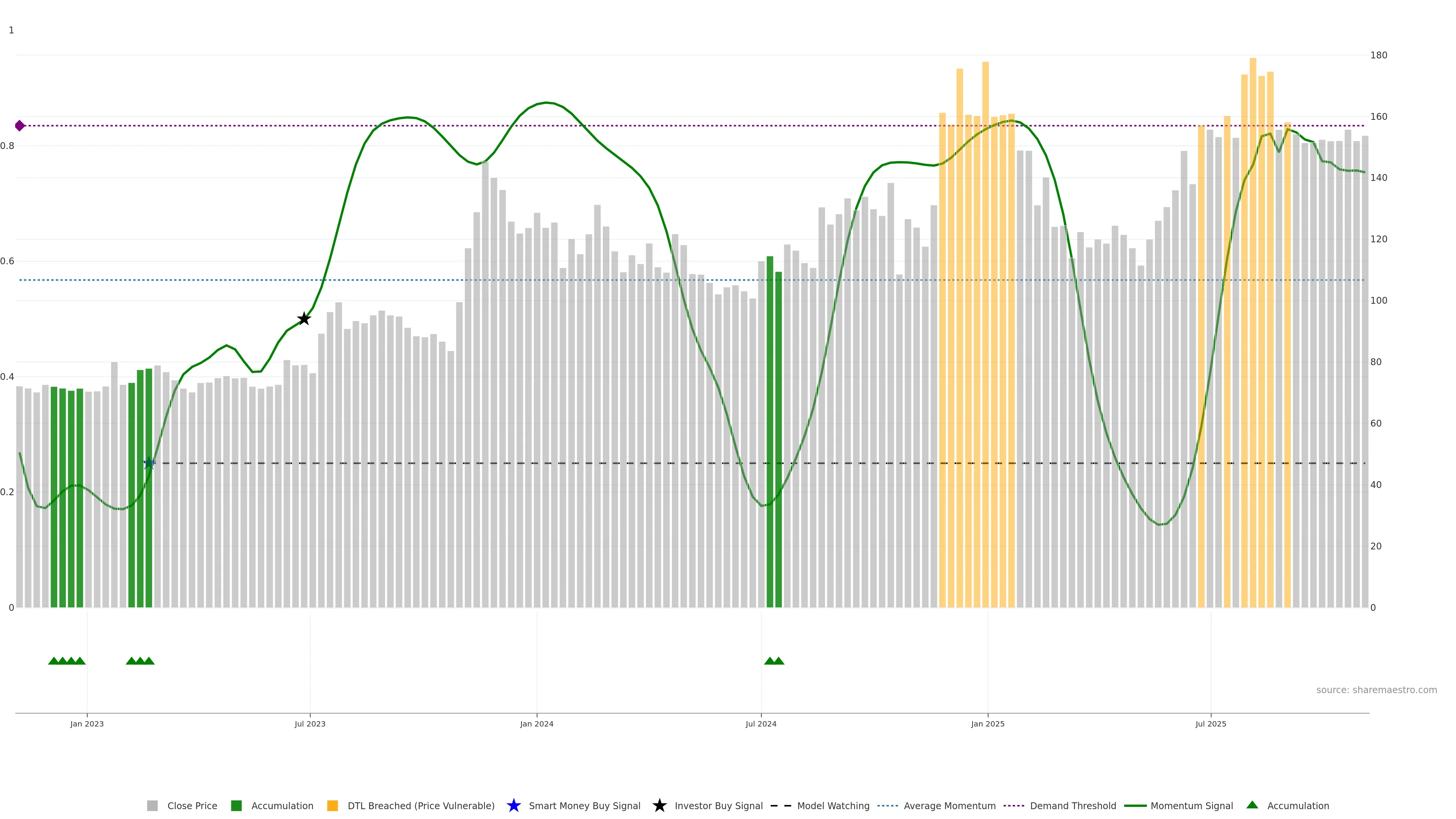Screen dimensions: 1456x819
Task: Click the black star icon in legend
Action: click(x=659, y=805)
